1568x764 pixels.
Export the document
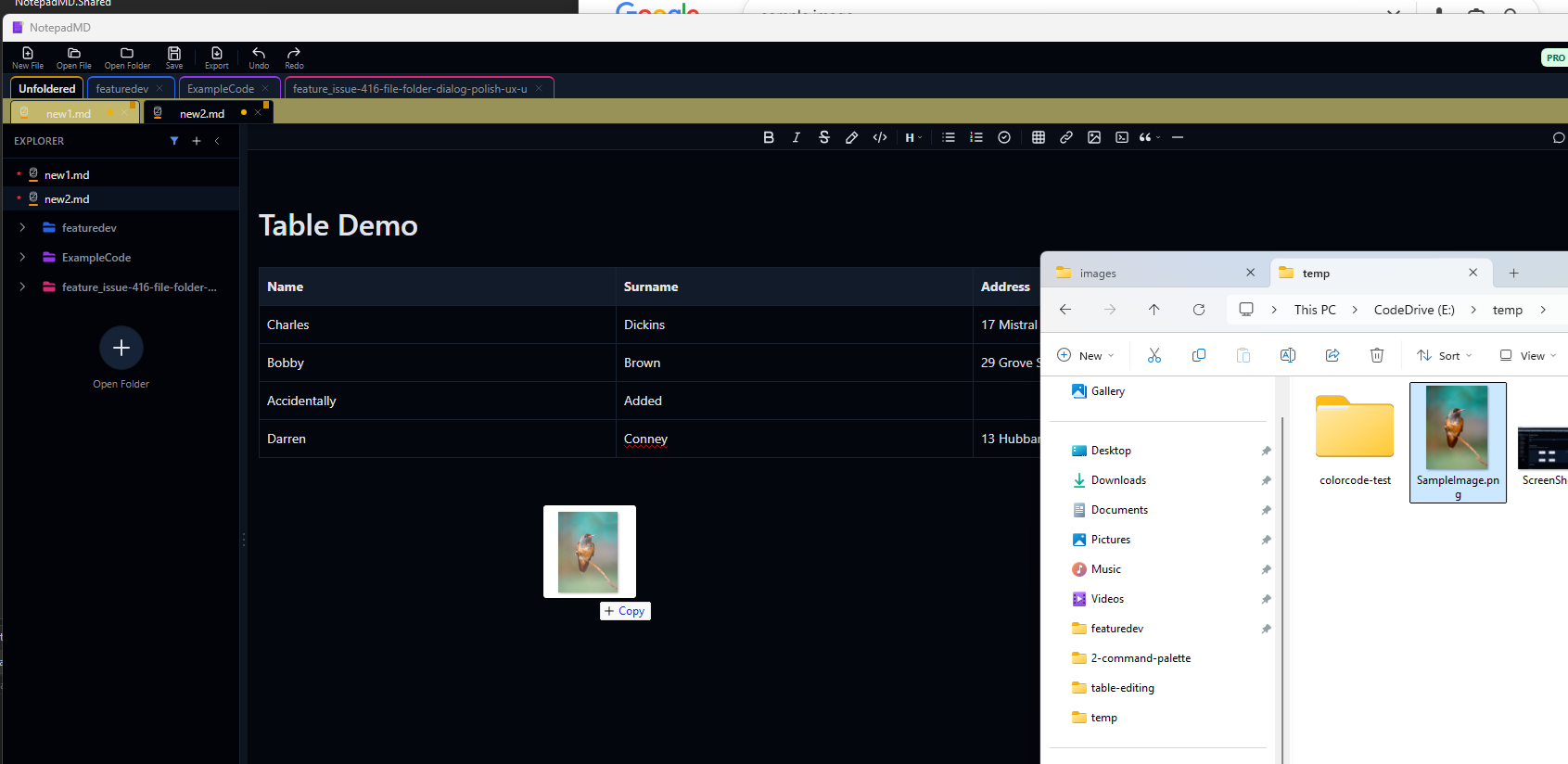click(217, 57)
